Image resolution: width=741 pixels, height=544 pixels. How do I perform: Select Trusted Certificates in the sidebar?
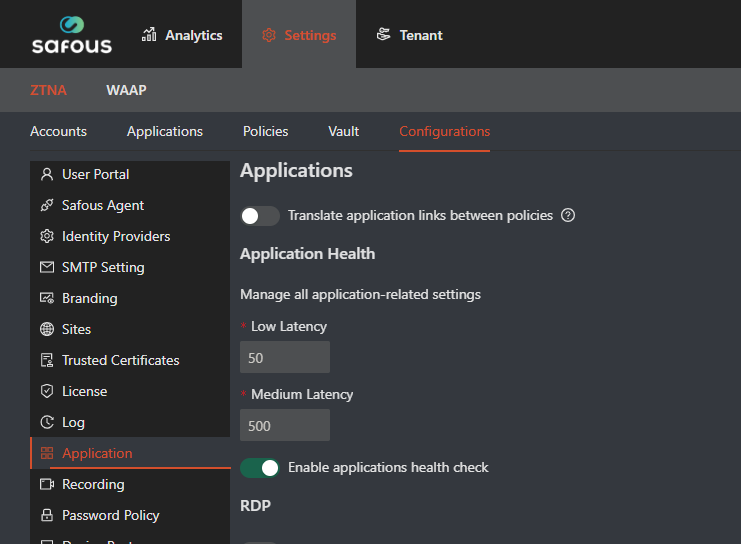pyautogui.click(x=120, y=360)
